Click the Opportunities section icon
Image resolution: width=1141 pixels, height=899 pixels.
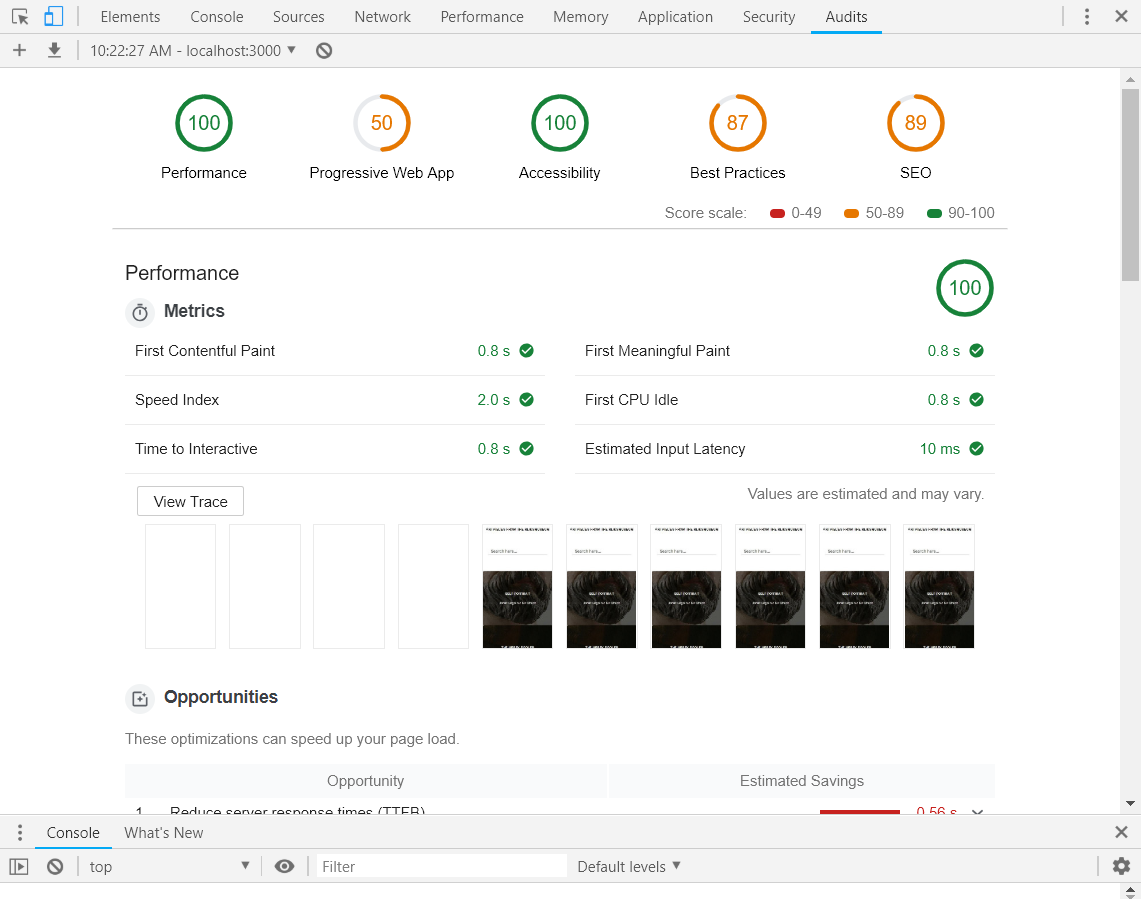pyautogui.click(x=140, y=699)
